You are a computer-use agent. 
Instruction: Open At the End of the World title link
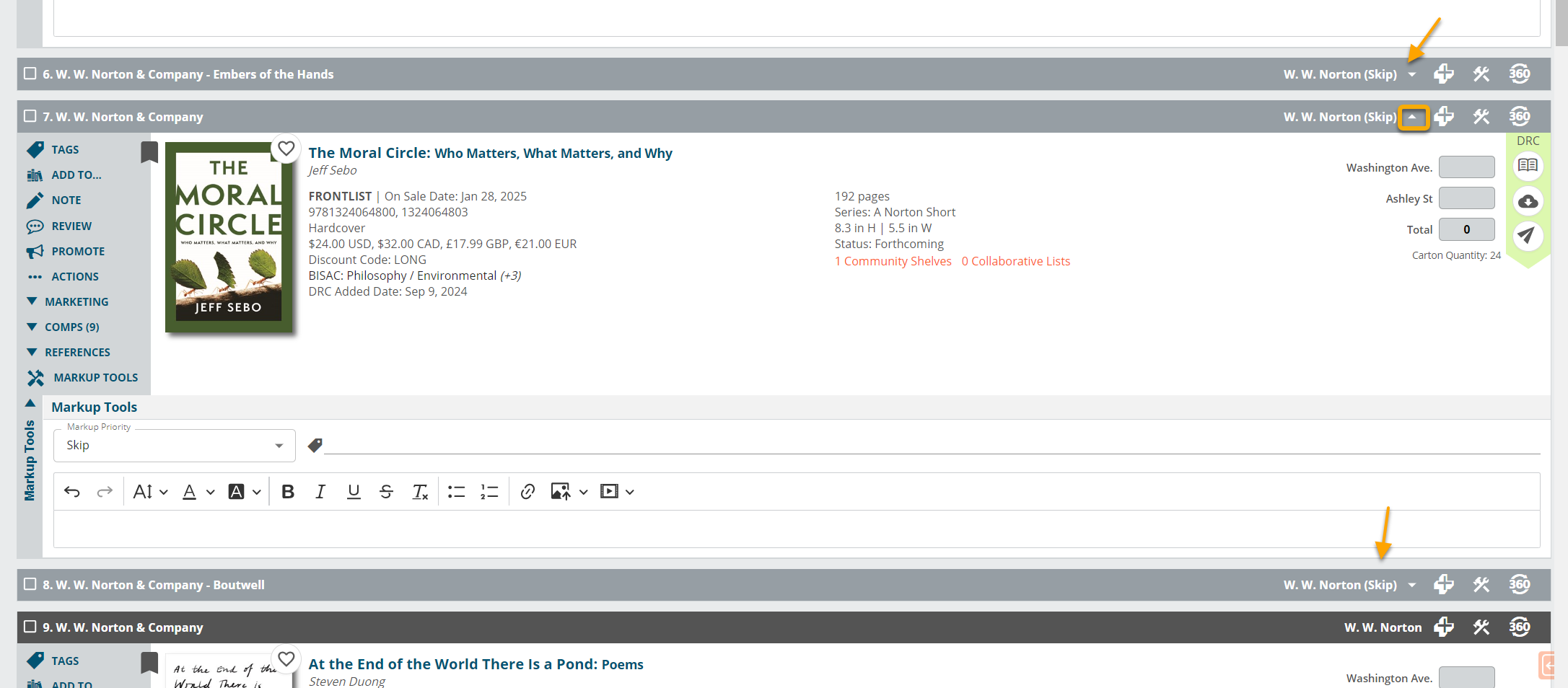click(476, 664)
